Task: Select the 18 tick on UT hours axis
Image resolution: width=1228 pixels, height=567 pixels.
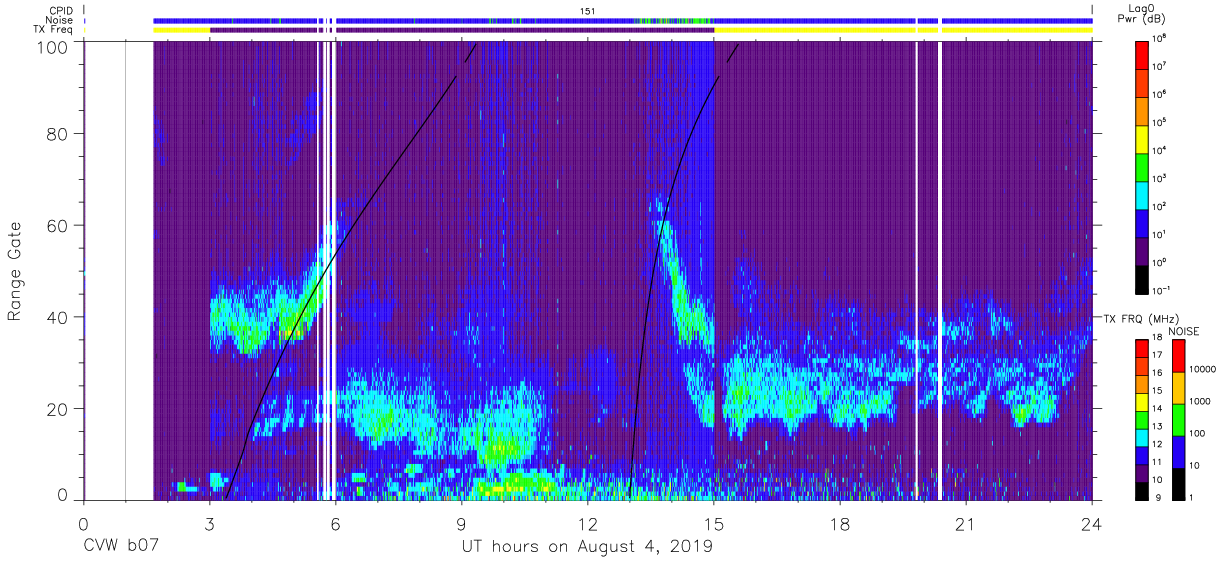Action: [840, 524]
